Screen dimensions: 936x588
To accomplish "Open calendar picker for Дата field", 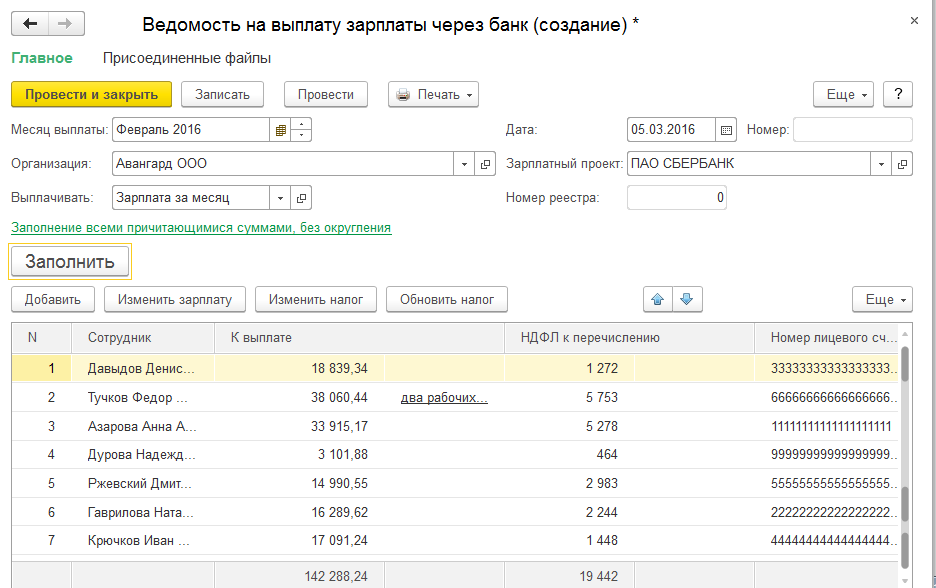I will (727, 130).
